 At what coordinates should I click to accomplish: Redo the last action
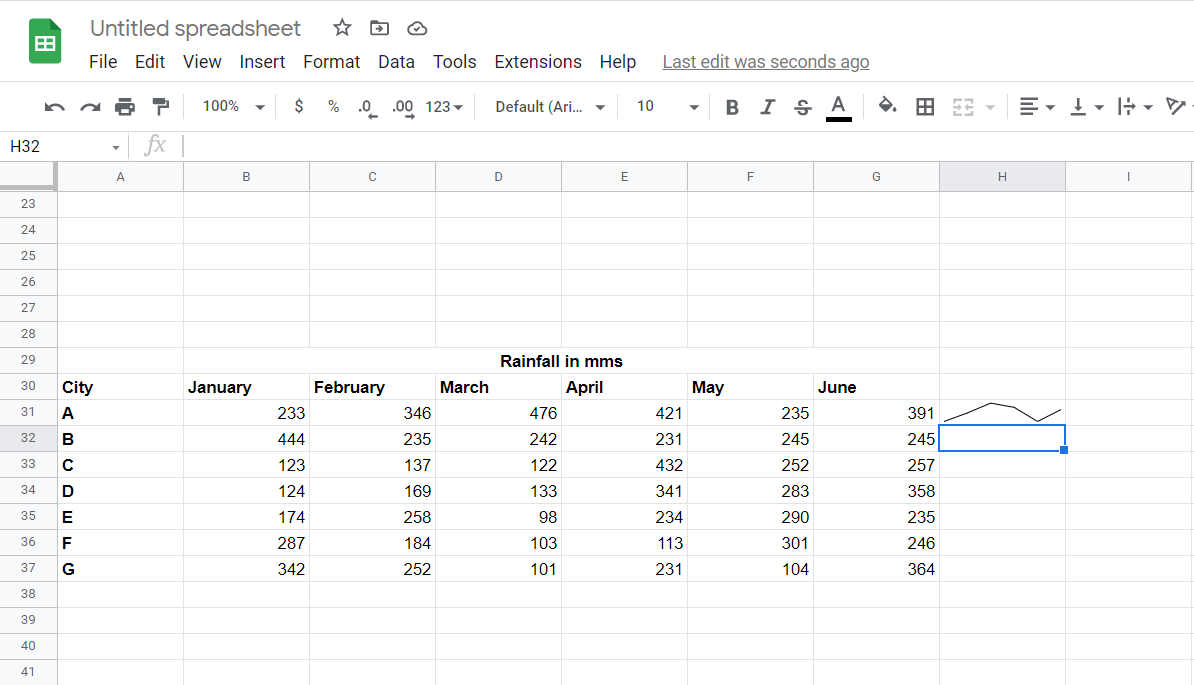(90, 107)
